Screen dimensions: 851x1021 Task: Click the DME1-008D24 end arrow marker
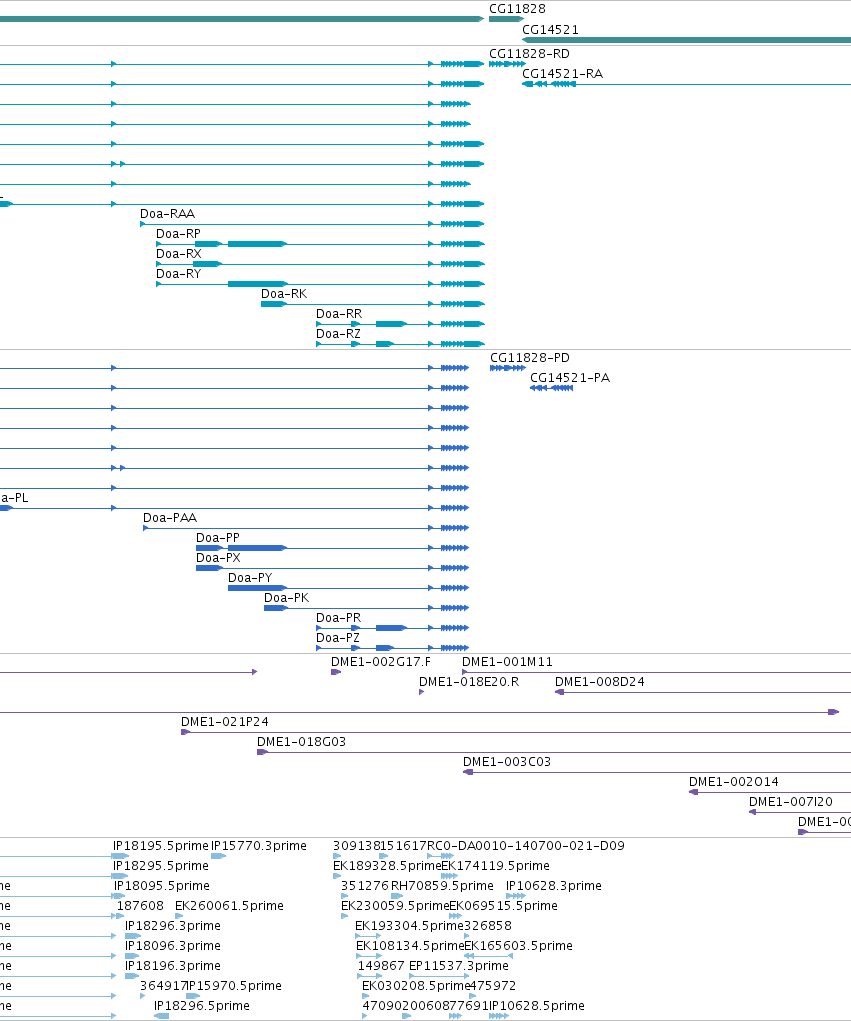(x=559, y=692)
